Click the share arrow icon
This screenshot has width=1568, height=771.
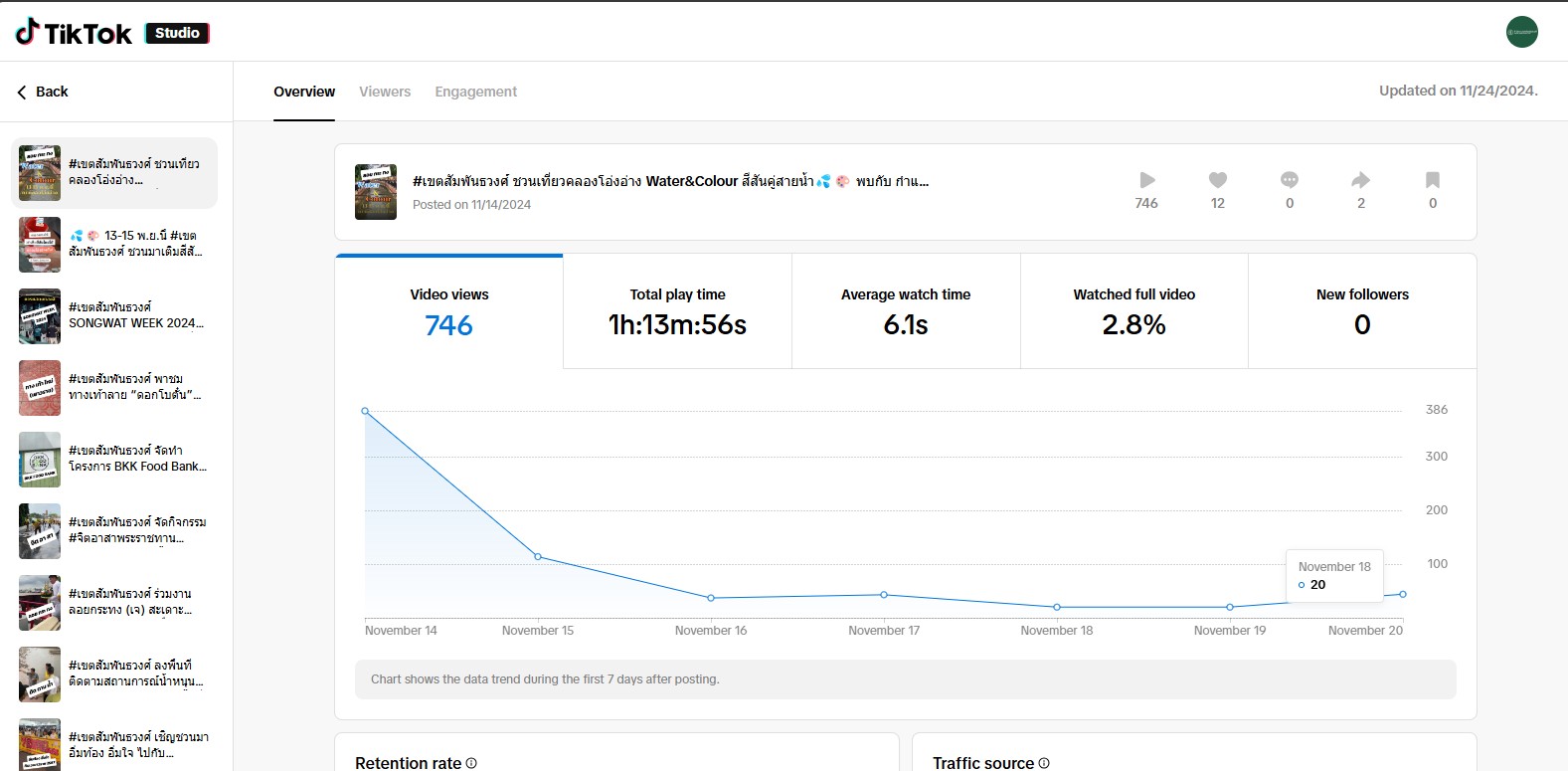click(1360, 180)
